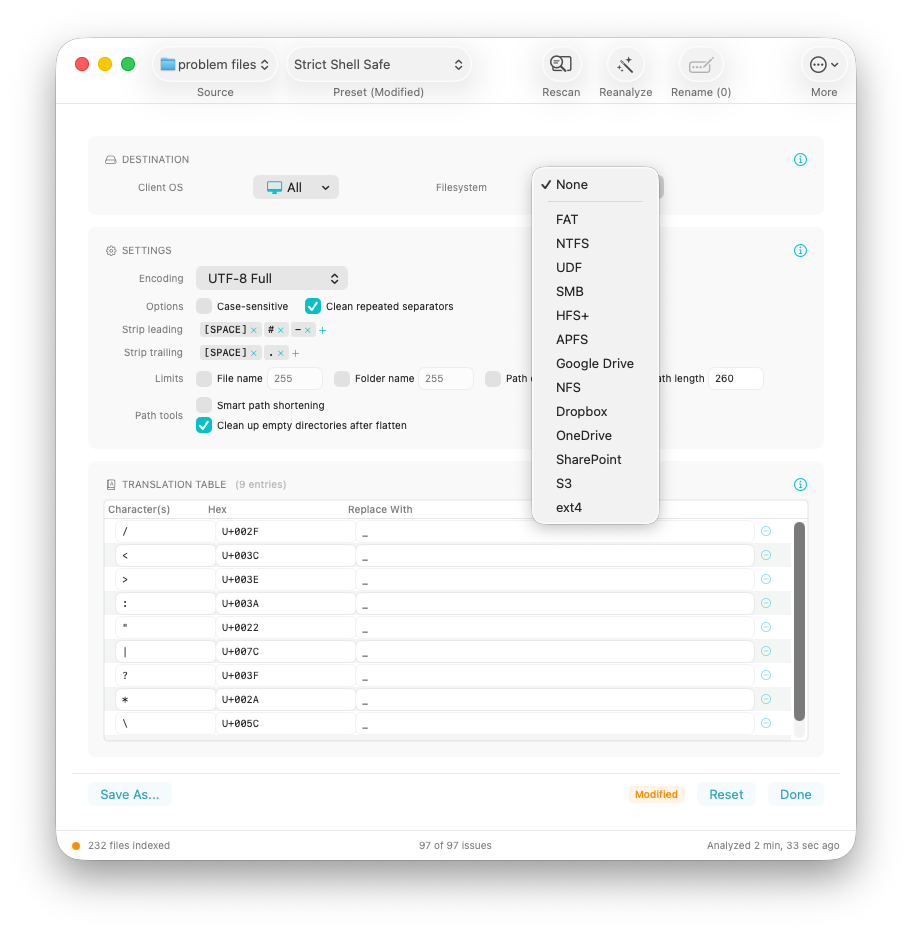The height and width of the screenshot is (934, 912).
Task: Click the Destination section info icon
Action: point(800,159)
